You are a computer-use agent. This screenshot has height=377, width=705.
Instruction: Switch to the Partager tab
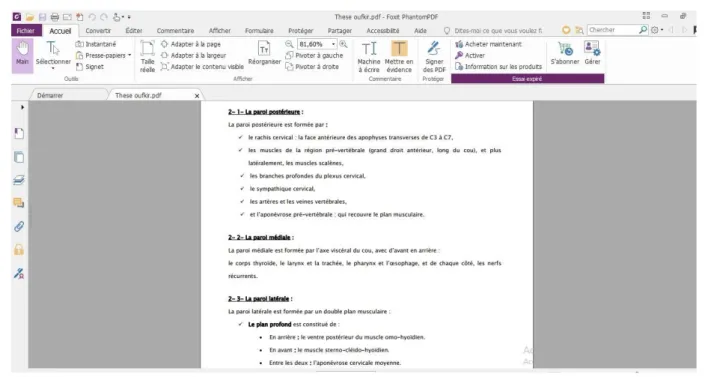339,31
